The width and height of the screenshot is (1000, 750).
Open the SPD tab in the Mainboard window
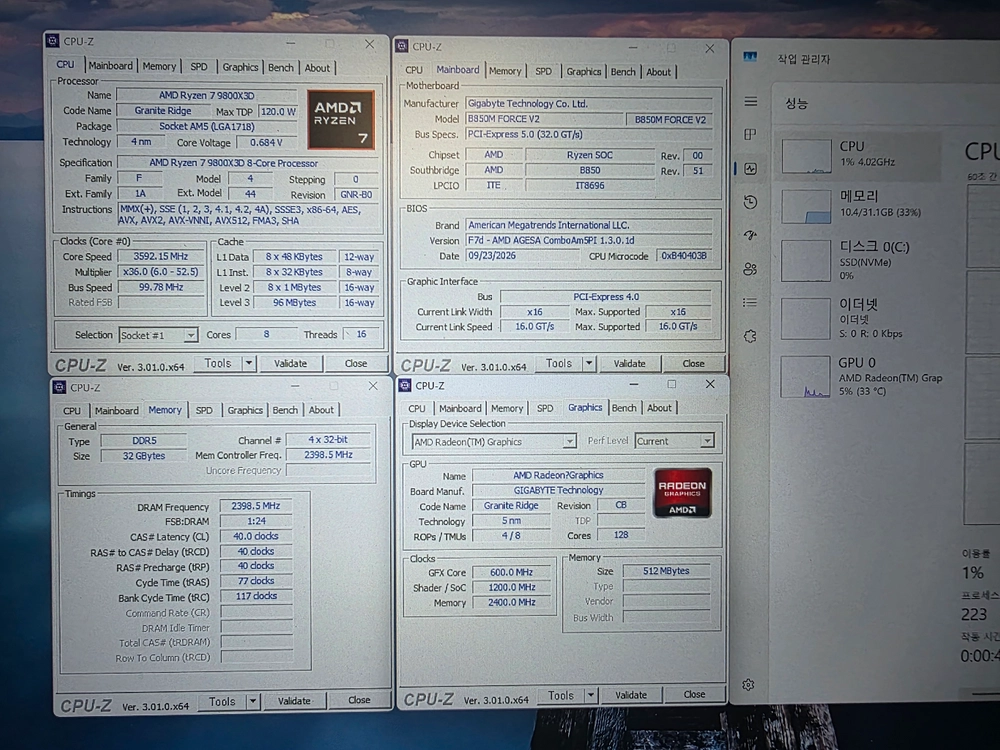pos(543,71)
